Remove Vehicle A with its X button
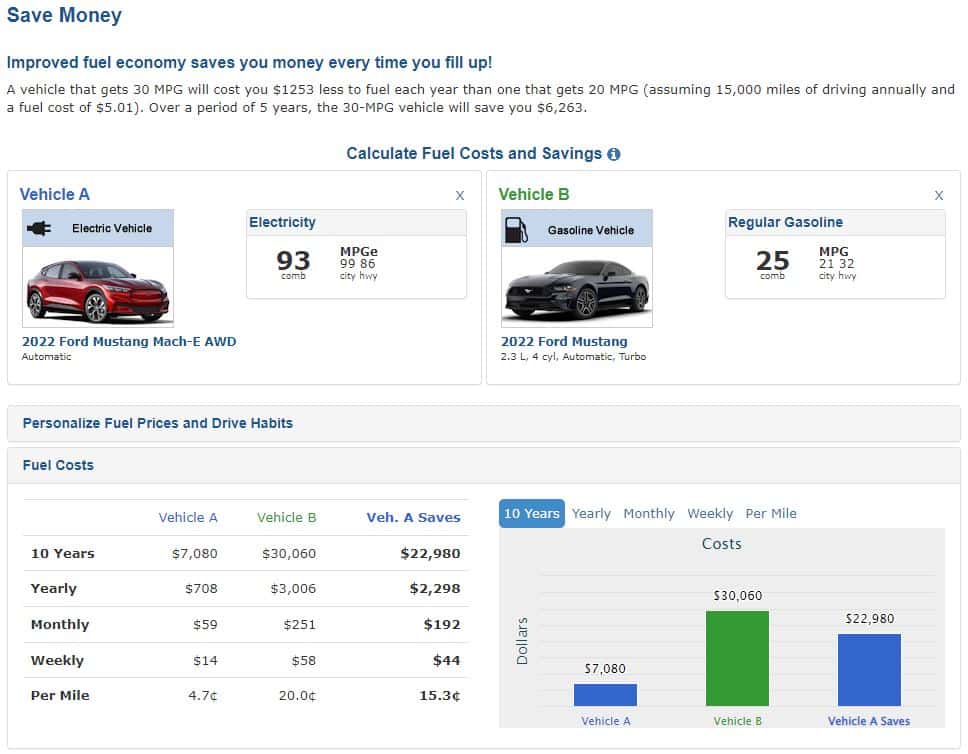 (459, 195)
